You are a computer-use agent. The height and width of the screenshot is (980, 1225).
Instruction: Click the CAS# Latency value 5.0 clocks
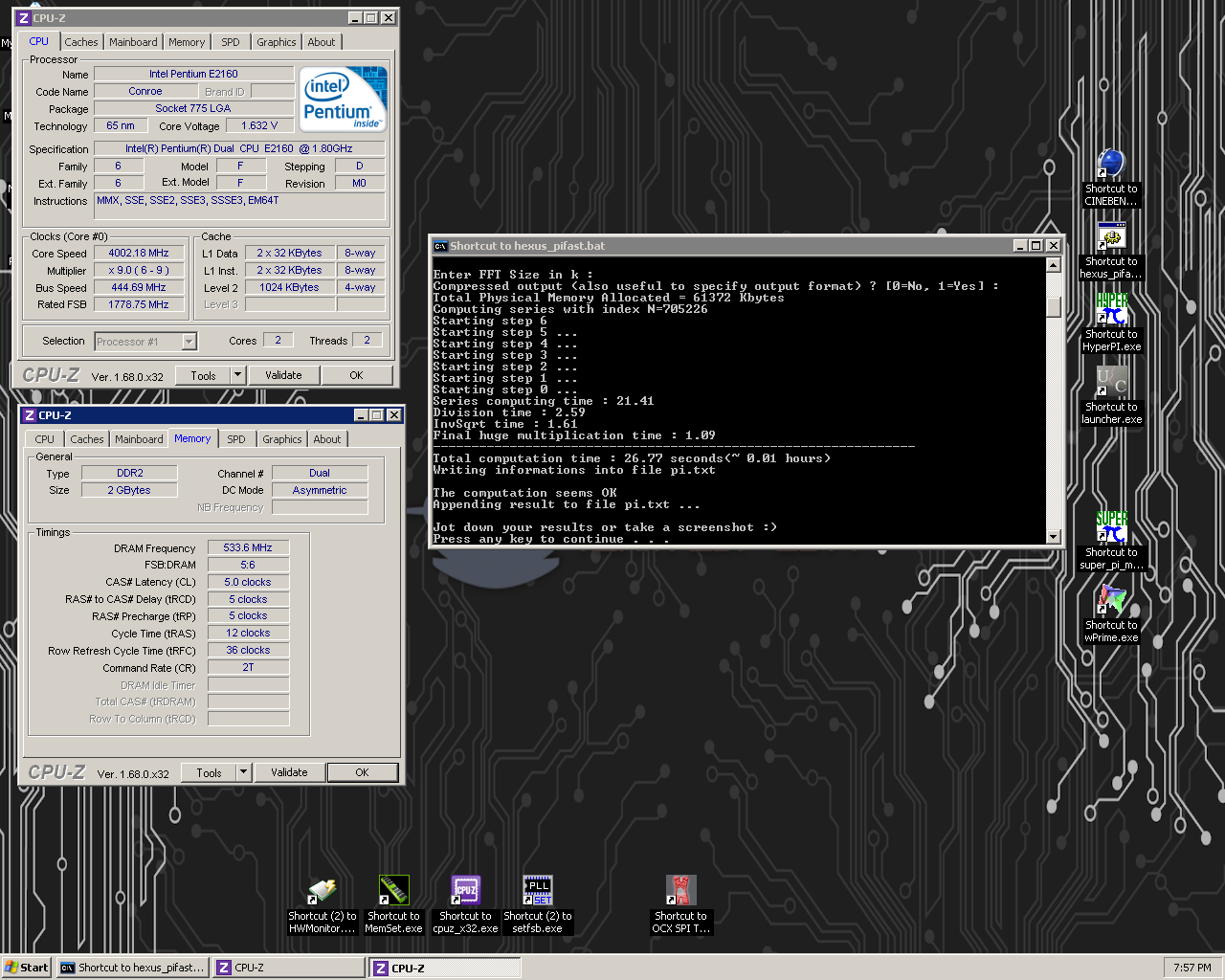(x=248, y=582)
